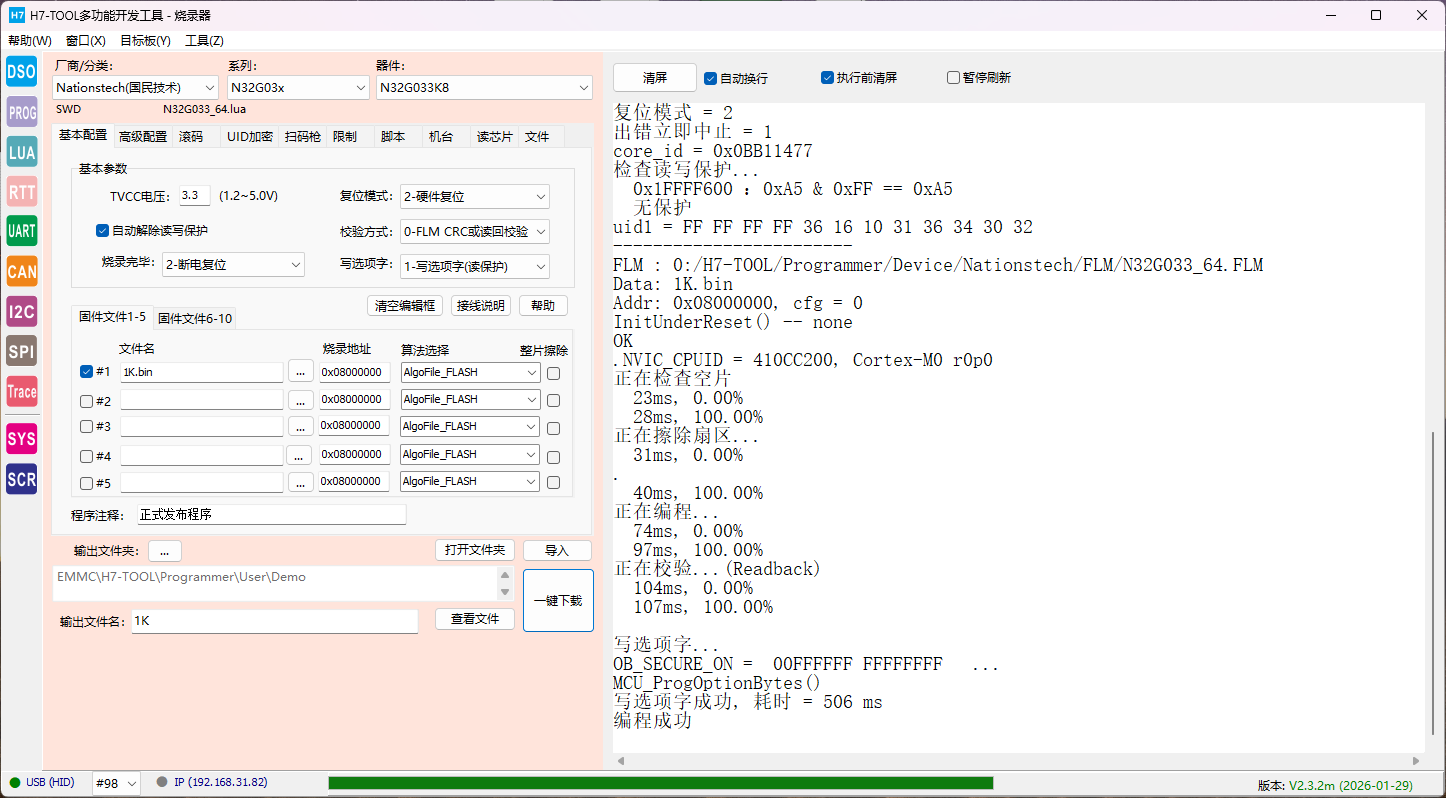Toggle 自动解除读写保护 checkbox

(x=102, y=231)
